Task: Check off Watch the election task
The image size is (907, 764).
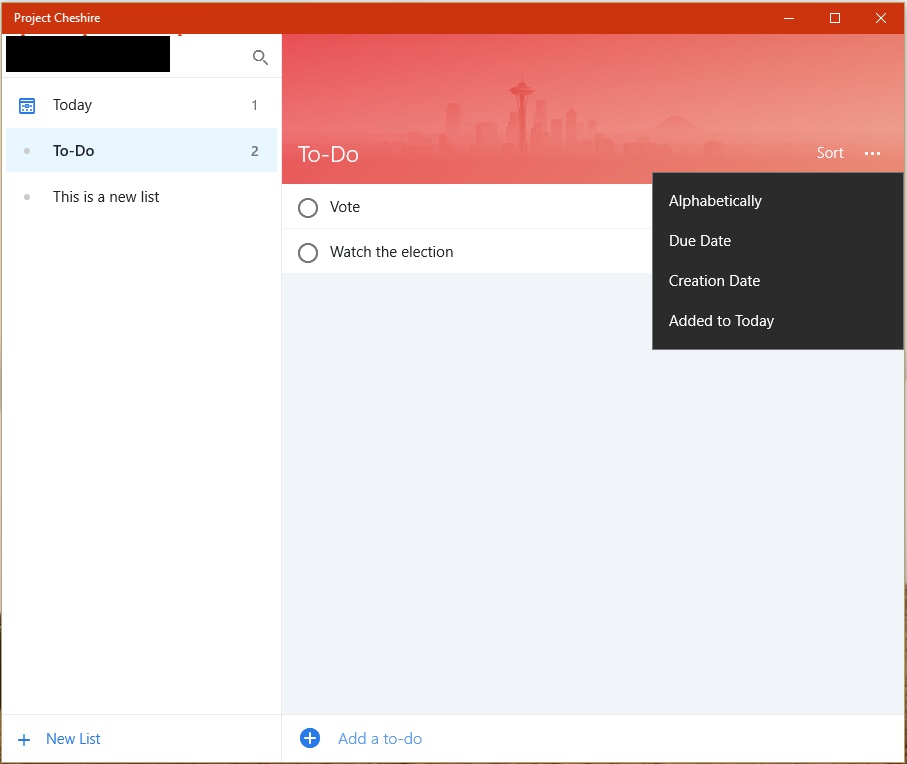Action: pos(308,252)
